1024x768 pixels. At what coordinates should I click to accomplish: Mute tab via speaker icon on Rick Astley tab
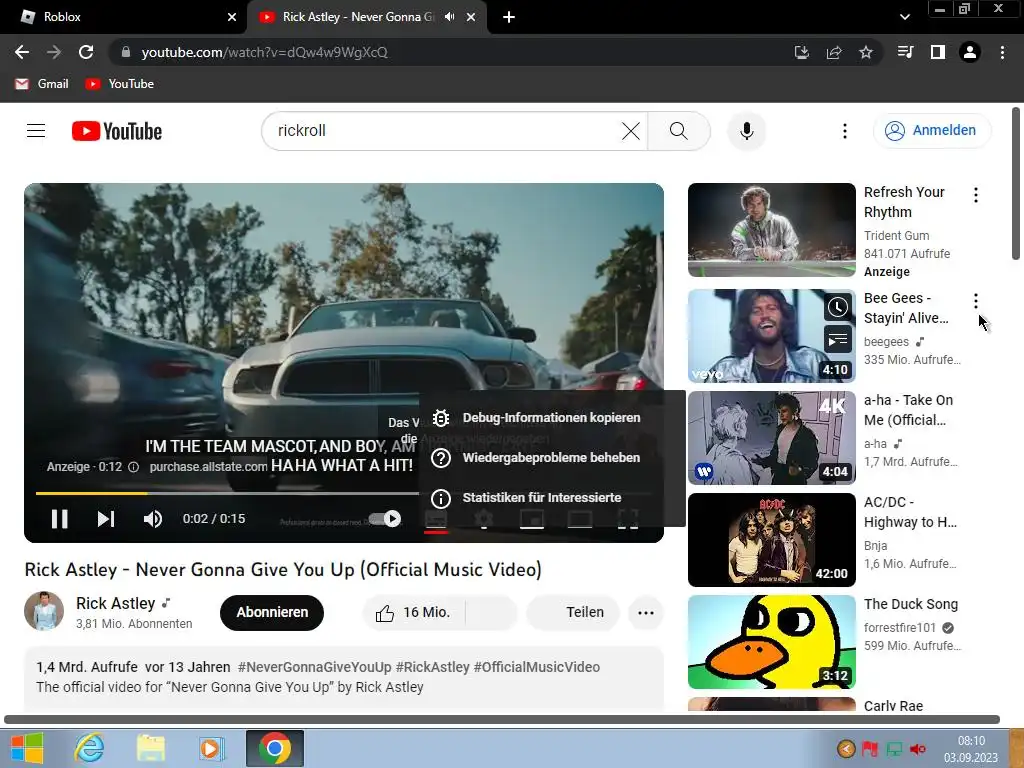449,17
